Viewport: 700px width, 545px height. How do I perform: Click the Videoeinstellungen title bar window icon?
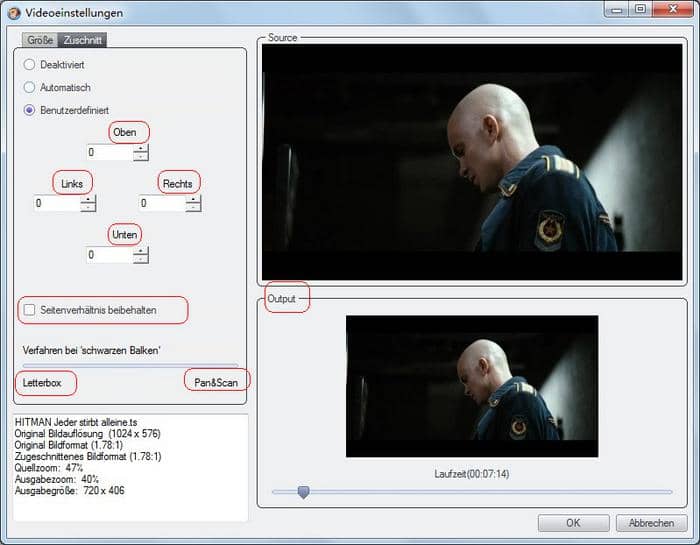tap(13, 12)
